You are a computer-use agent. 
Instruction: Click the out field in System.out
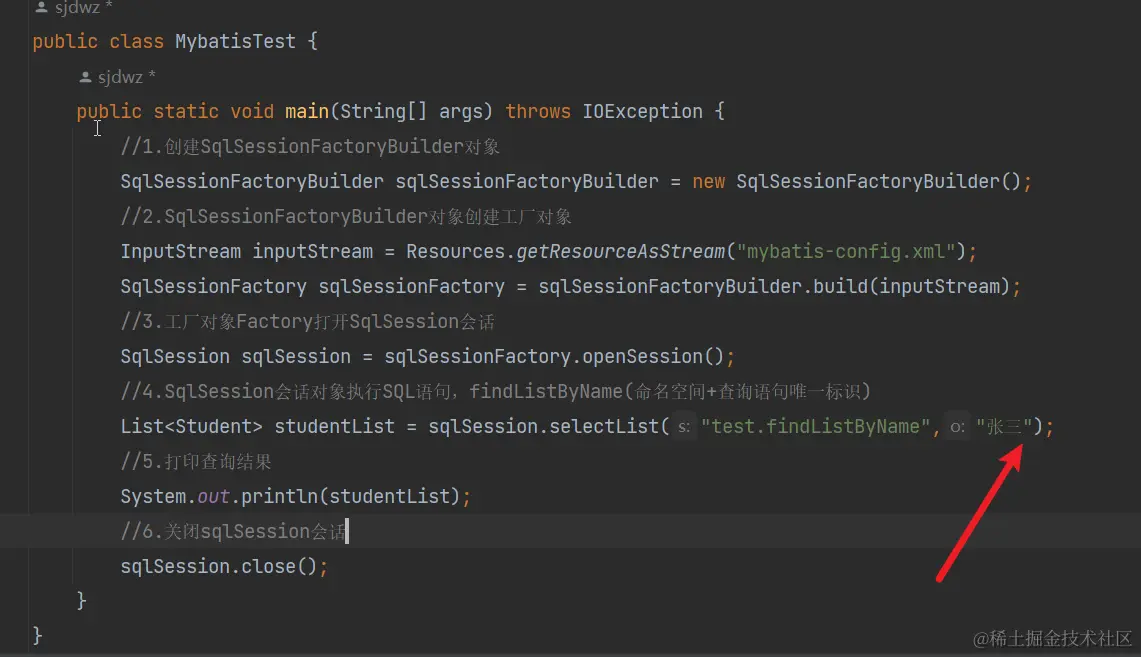(214, 496)
